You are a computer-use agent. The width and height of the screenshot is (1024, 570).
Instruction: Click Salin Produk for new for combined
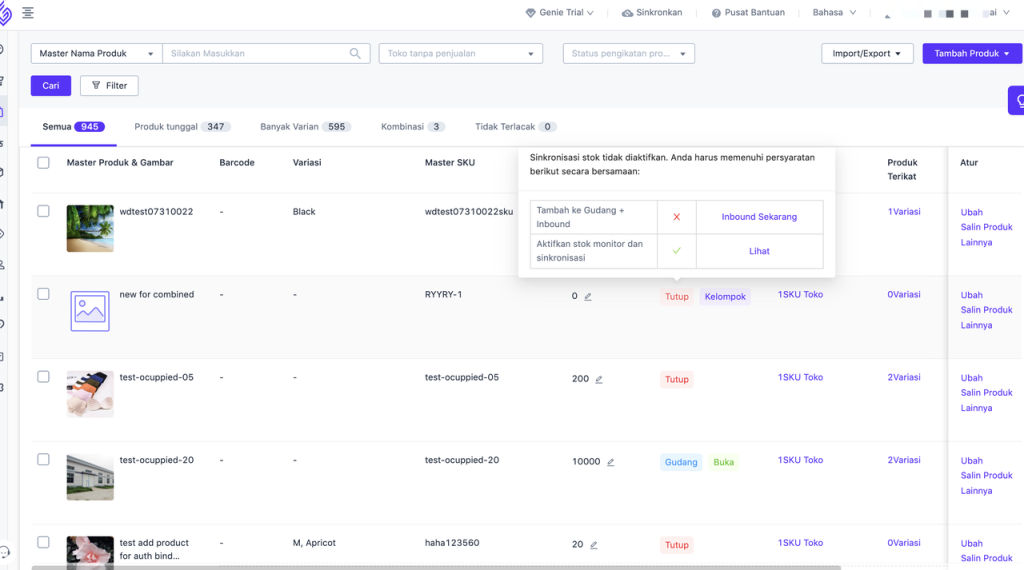(x=986, y=309)
